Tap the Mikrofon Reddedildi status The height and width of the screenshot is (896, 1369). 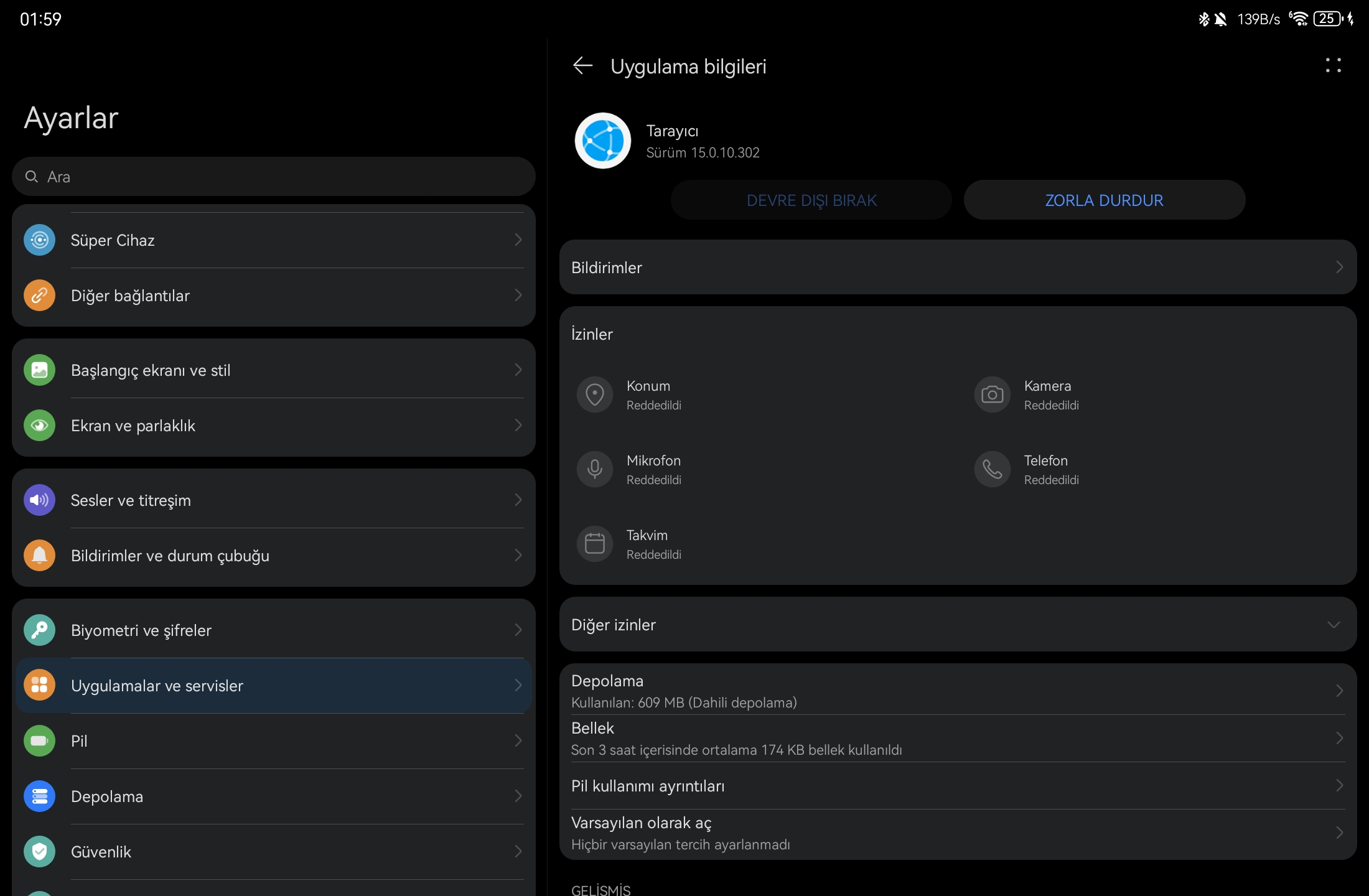tap(654, 480)
